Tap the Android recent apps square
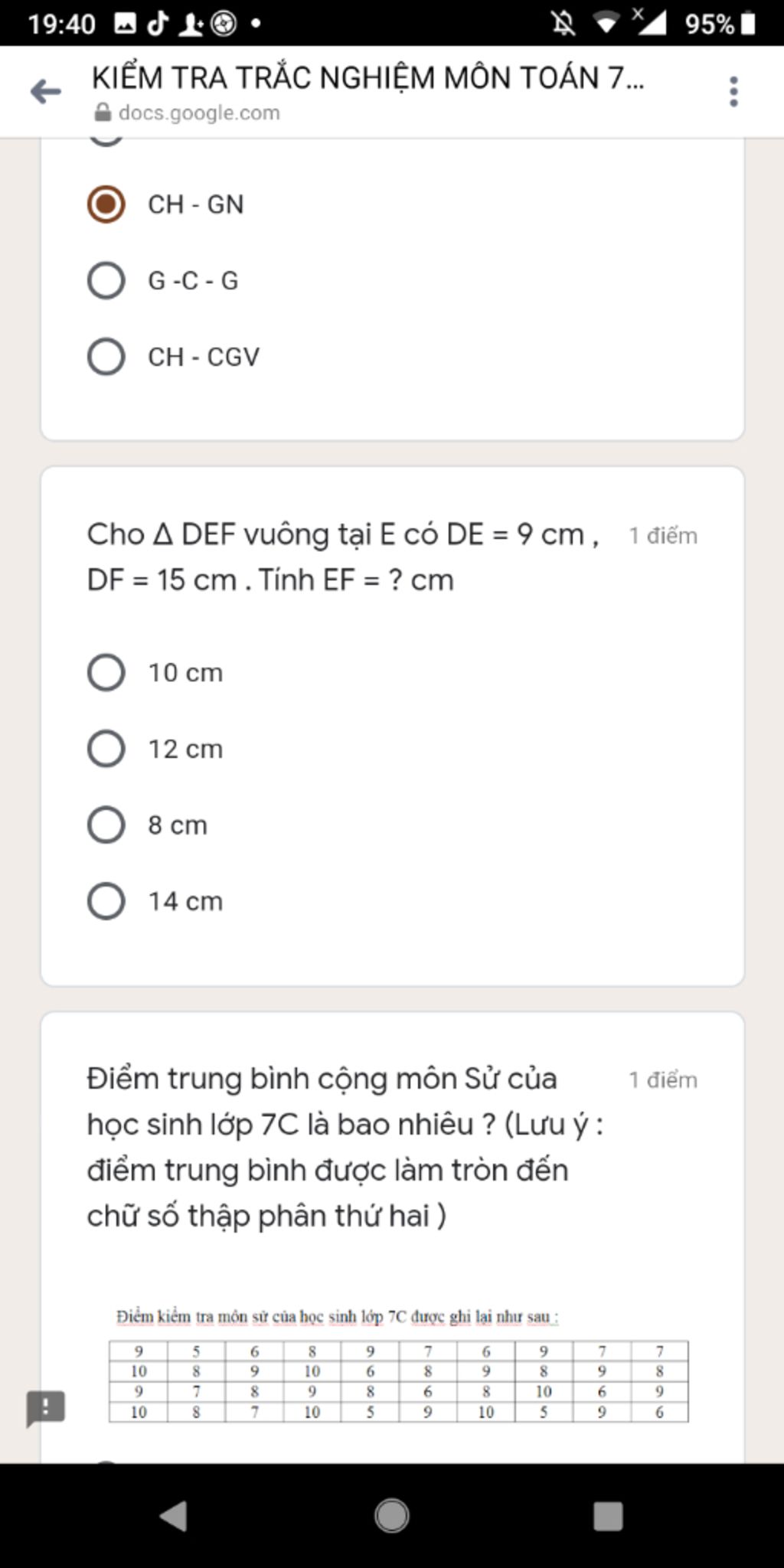The image size is (784, 1568). point(608,1516)
